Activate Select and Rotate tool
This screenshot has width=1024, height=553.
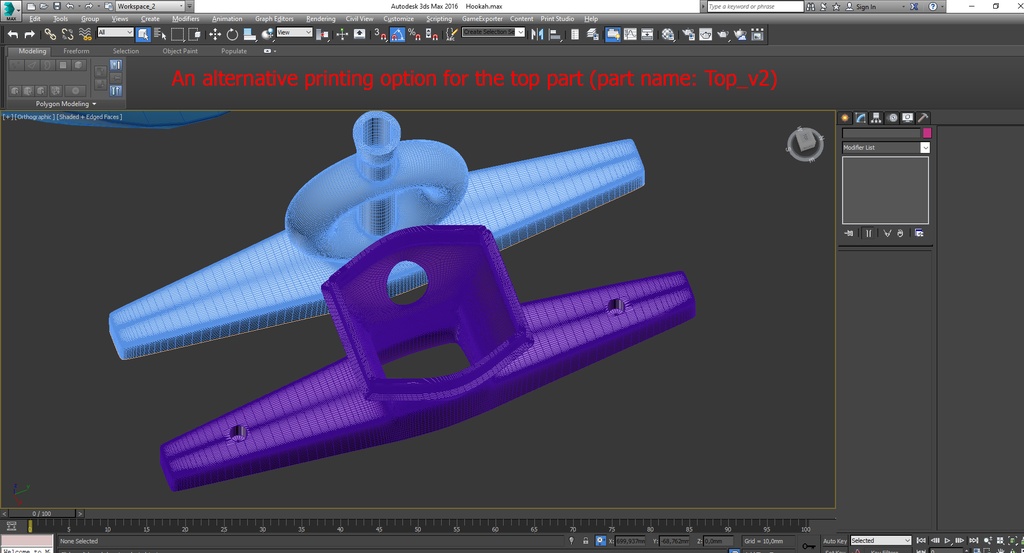click(232, 35)
